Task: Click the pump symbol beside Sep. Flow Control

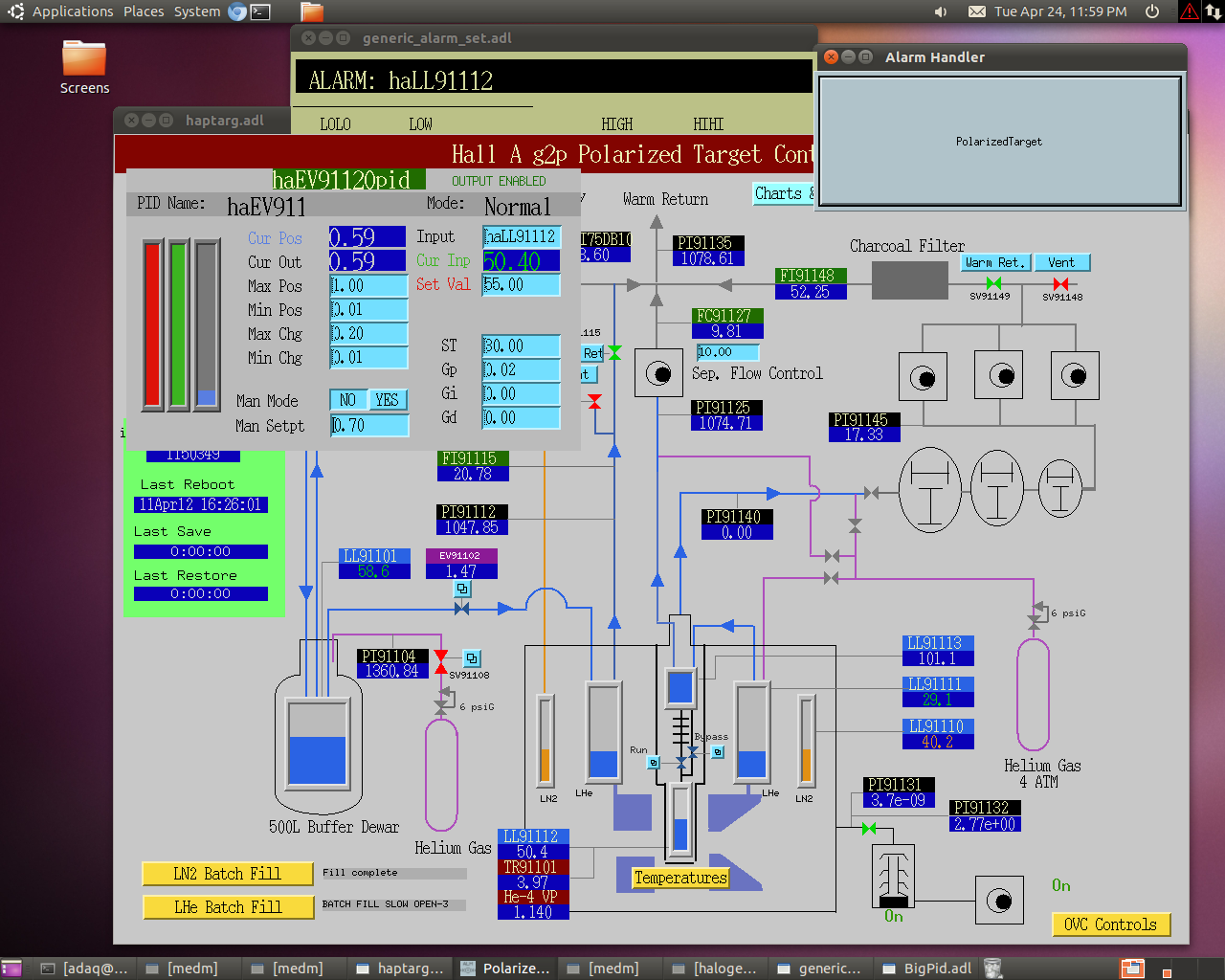Action: click(657, 373)
